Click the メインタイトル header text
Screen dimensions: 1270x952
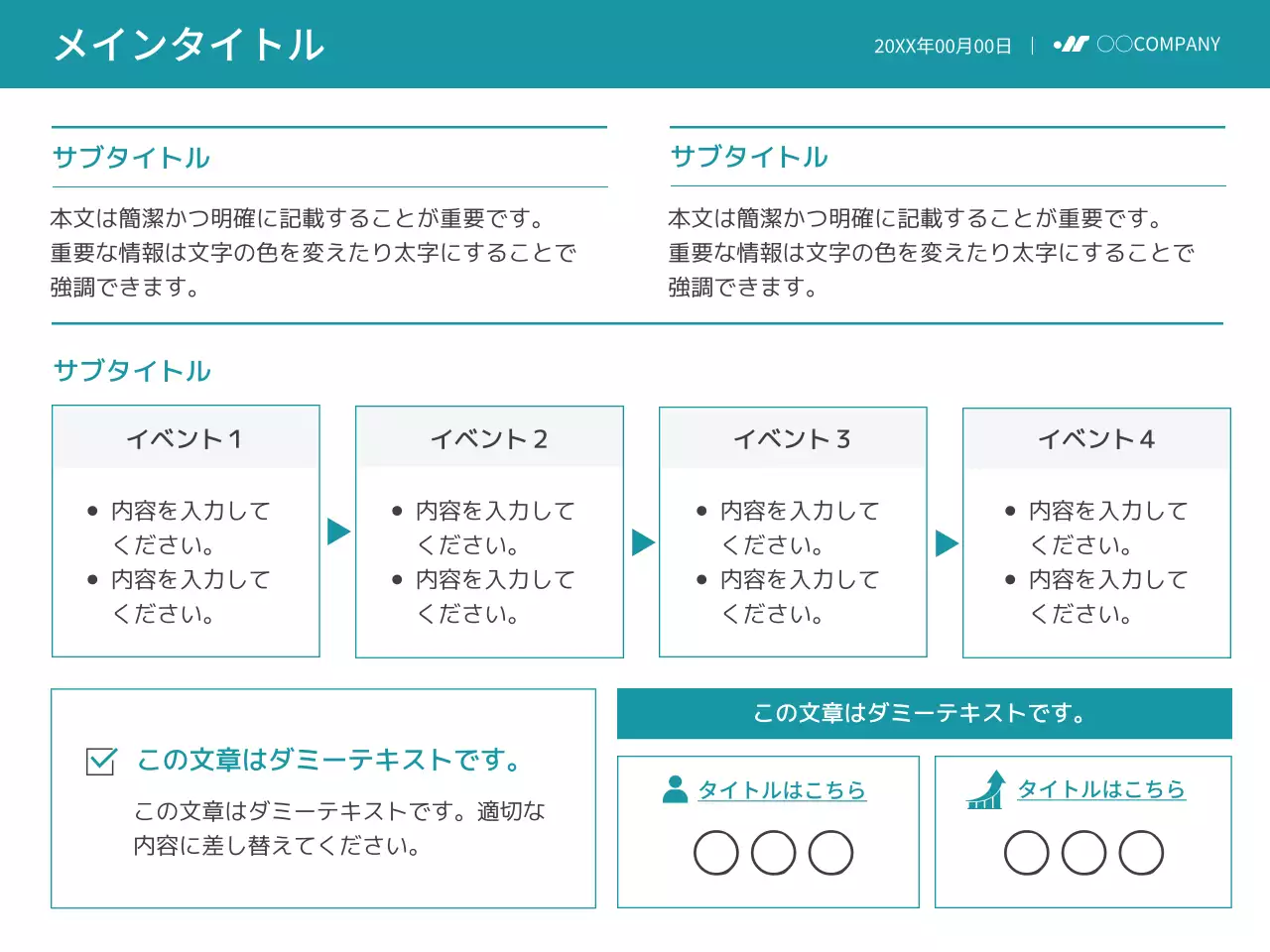click(x=190, y=45)
